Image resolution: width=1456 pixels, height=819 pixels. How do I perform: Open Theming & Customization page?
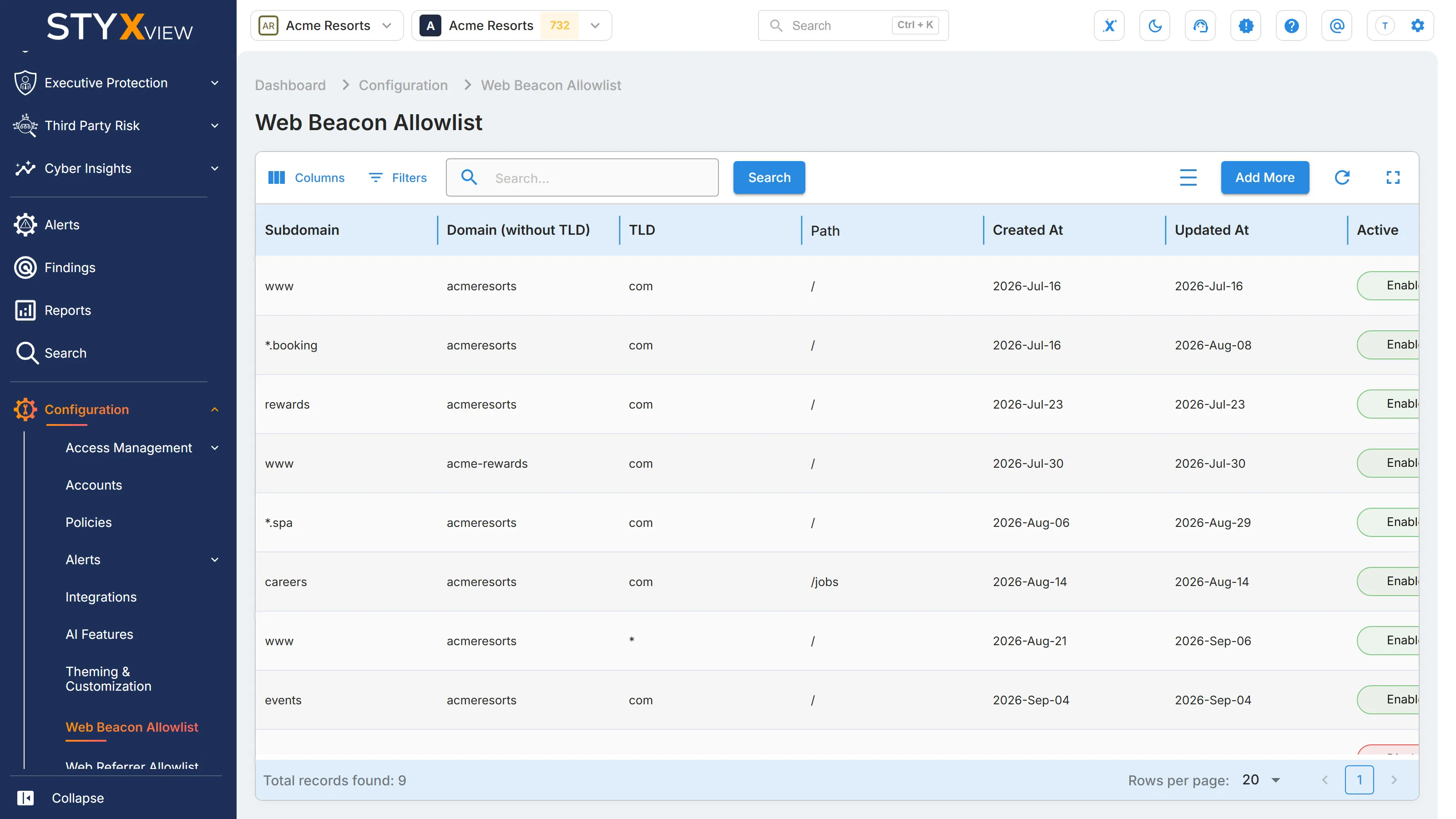(109, 679)
